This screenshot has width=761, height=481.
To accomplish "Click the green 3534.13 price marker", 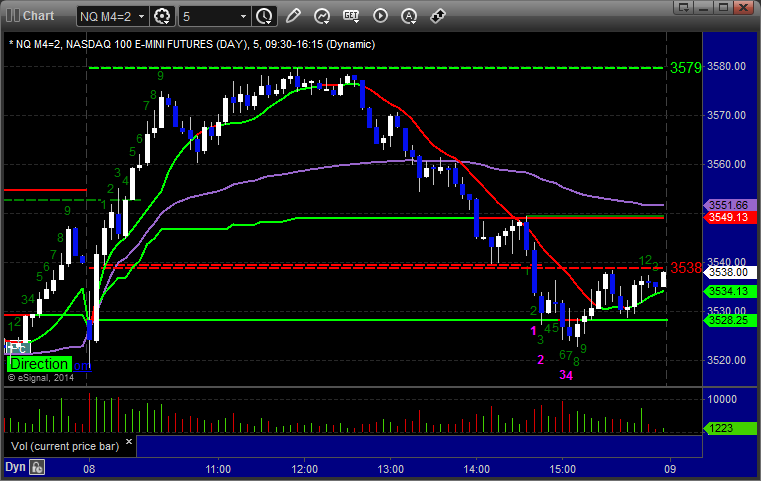I will [x=729, y=291].
